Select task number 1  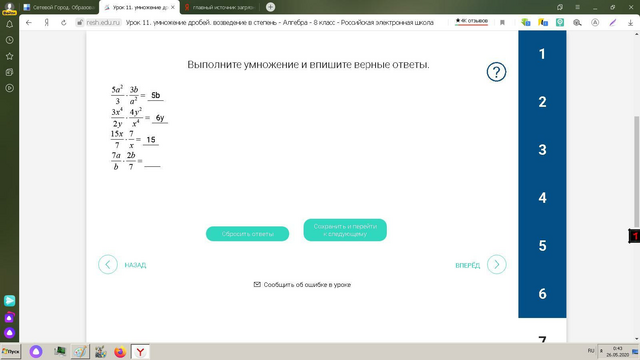point(542,54)
